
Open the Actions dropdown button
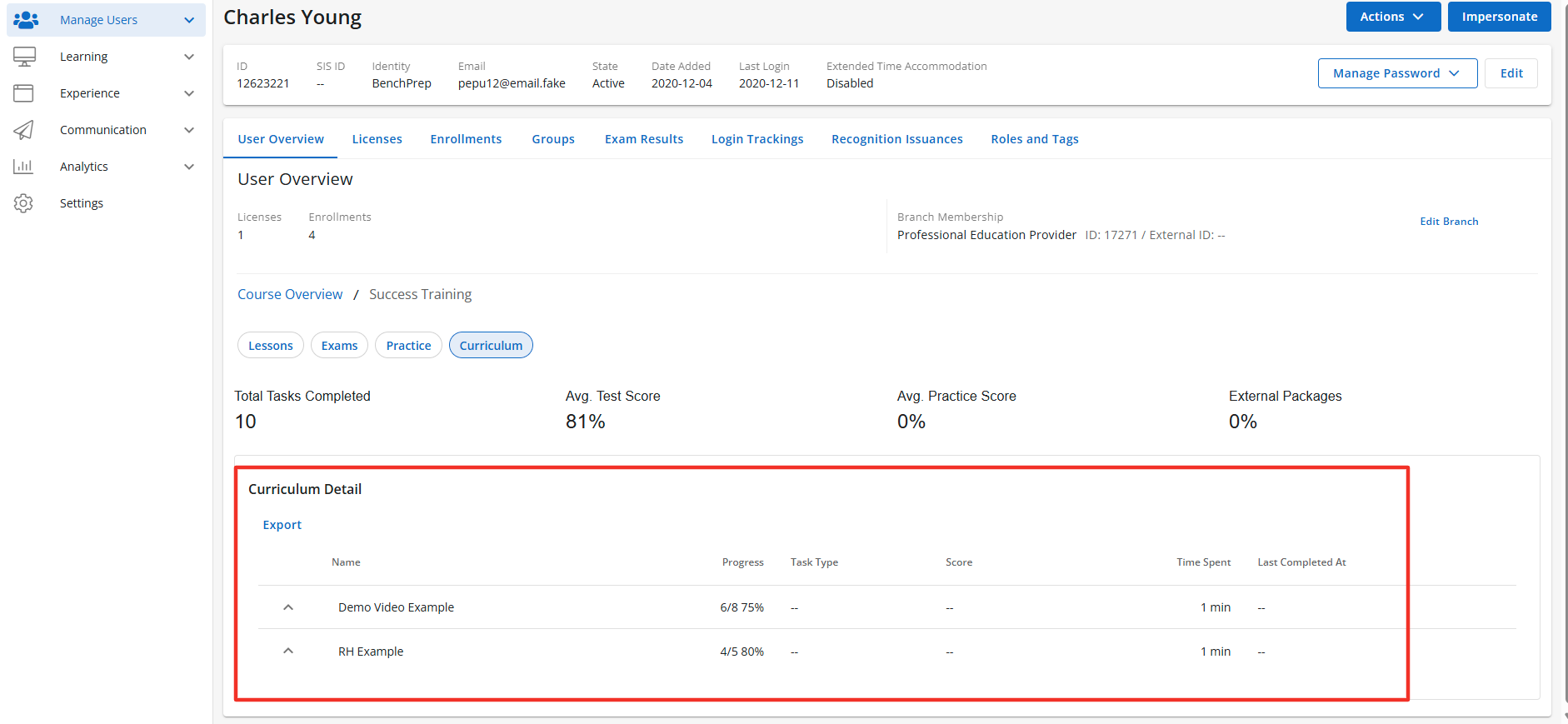pyautogui.click(x=1392, y=17)
